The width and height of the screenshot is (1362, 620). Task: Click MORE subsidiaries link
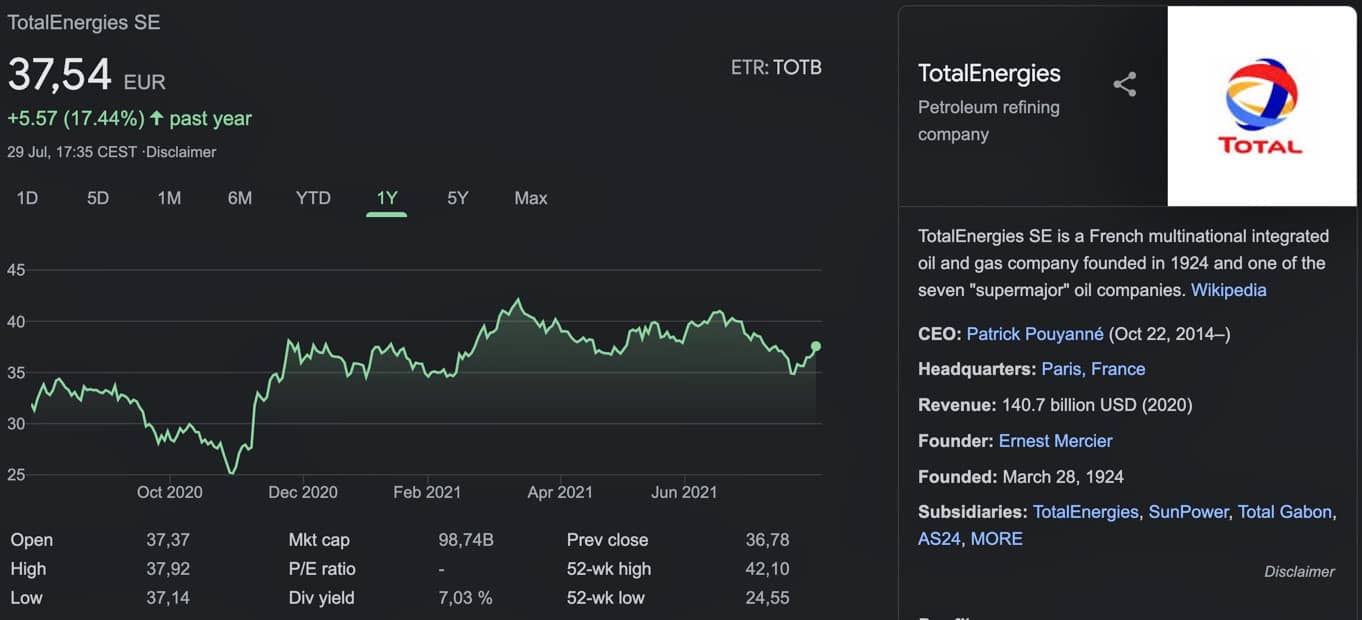coord(996,539)
